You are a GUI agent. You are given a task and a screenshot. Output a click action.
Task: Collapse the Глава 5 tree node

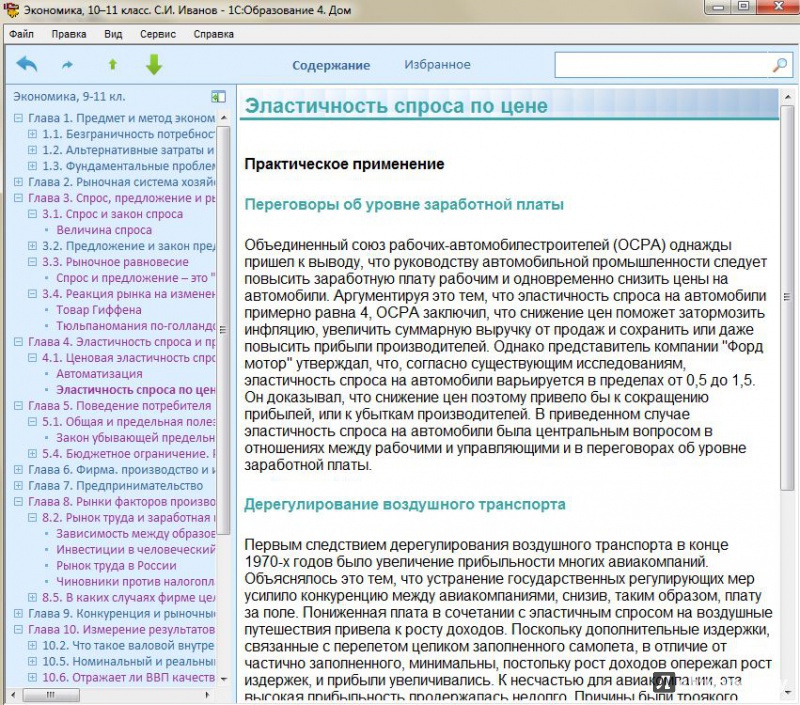tap(18, 406)
